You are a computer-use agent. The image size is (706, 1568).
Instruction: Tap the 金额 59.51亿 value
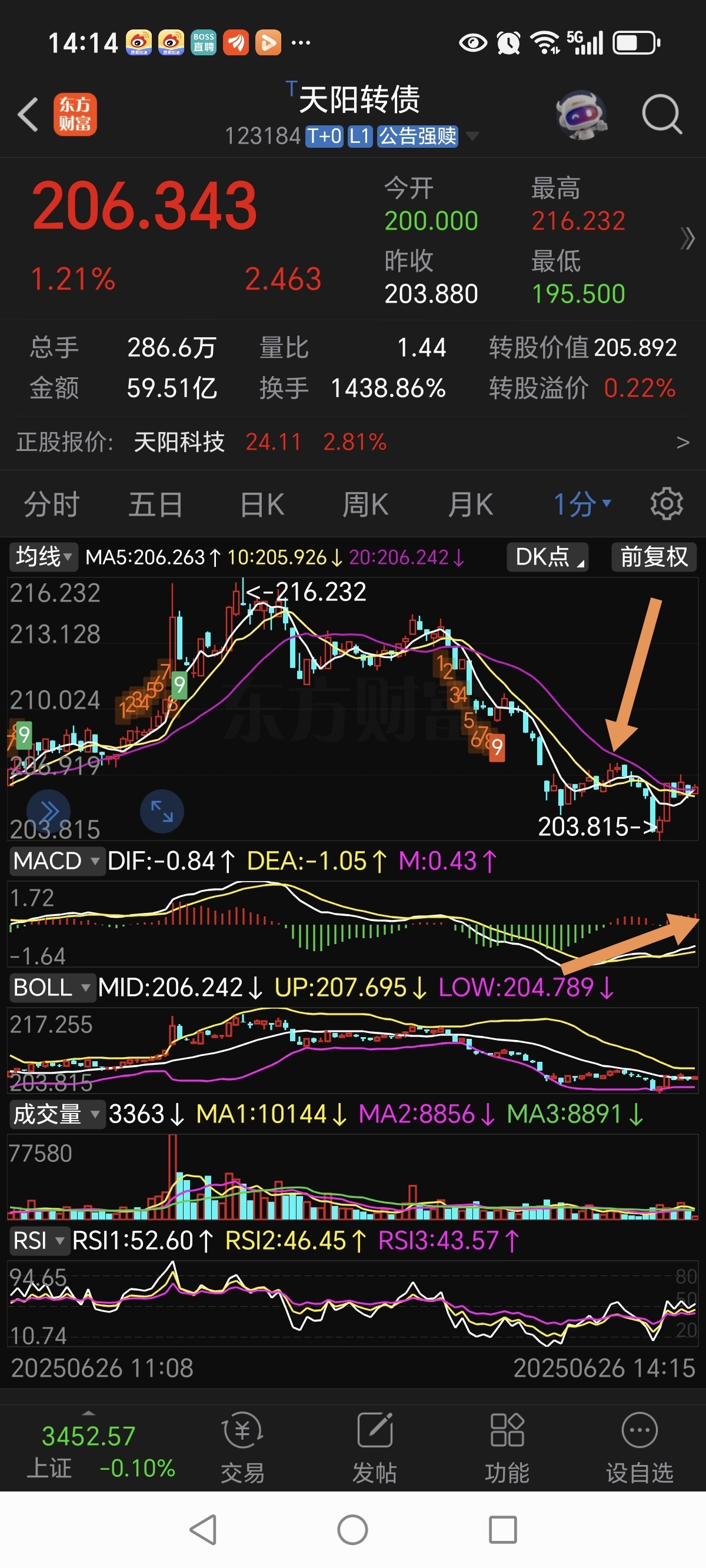click(x=172, y=388)
